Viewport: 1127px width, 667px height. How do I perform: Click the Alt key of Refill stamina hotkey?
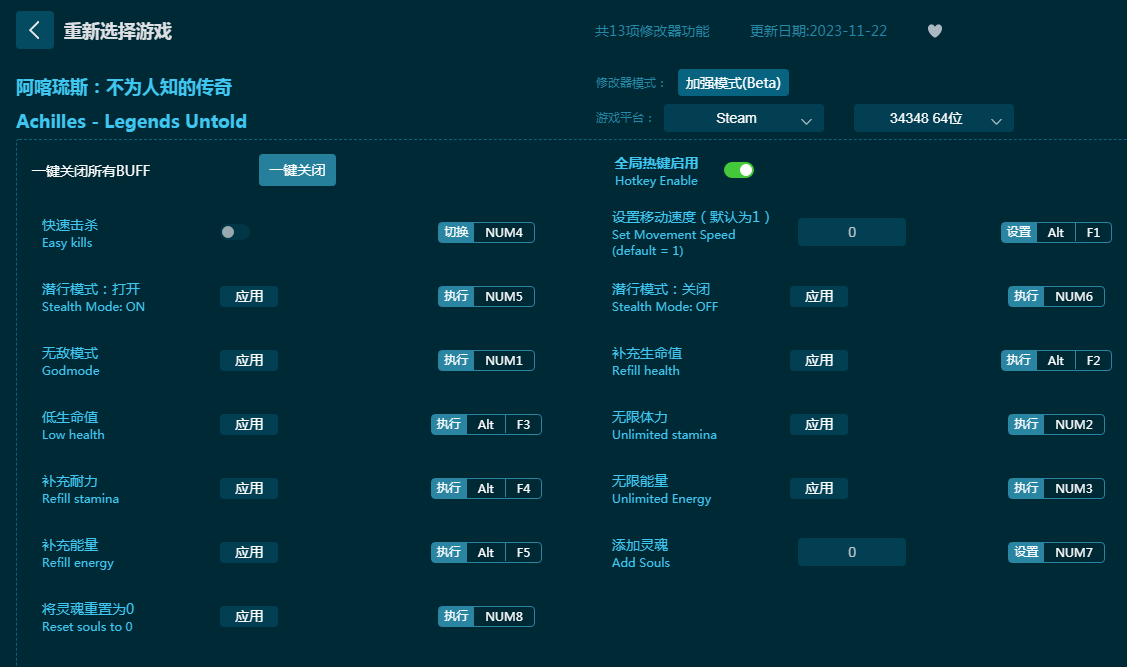coord(486,489)
